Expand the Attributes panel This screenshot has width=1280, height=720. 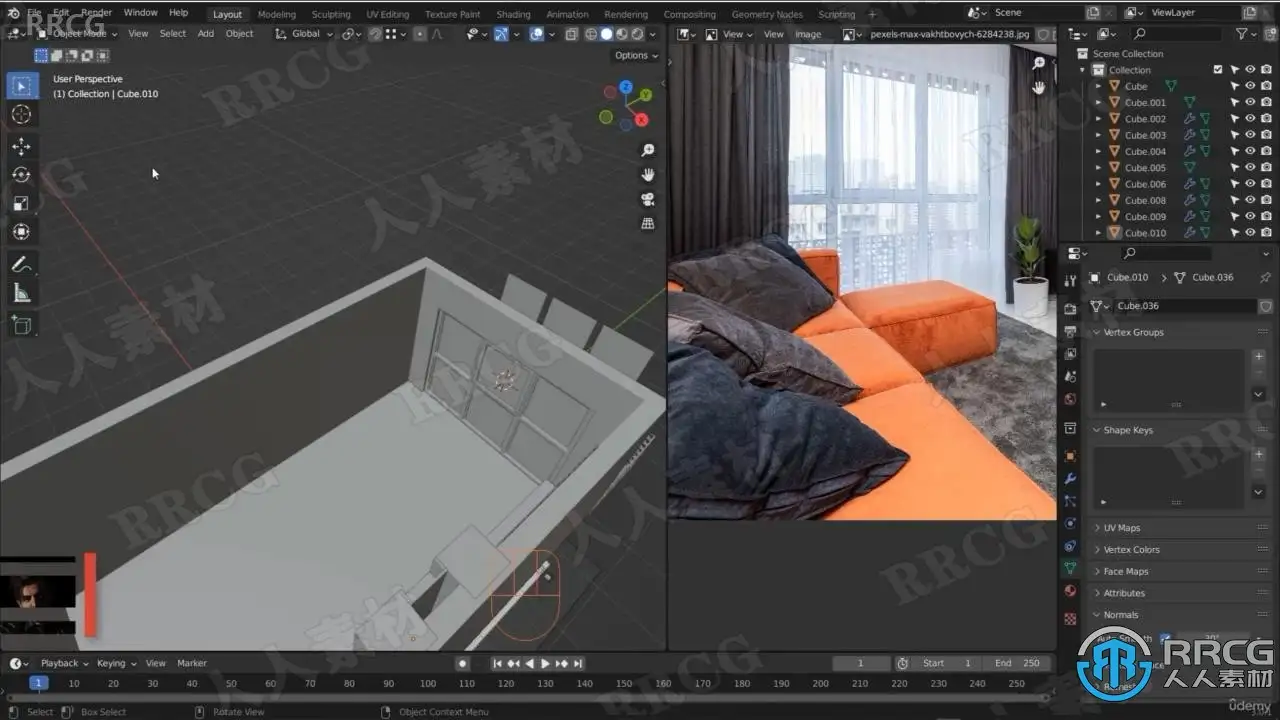point(1124,593)
